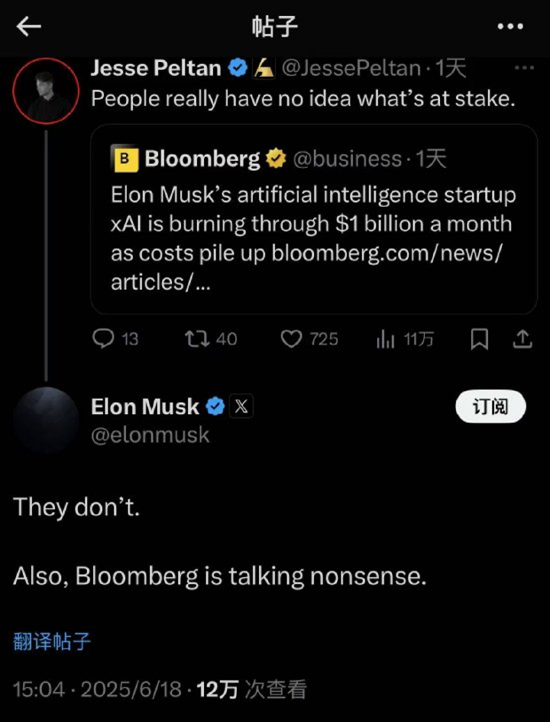Open the top-right three-dot menu
550x722 pixels.
(510, 27)
